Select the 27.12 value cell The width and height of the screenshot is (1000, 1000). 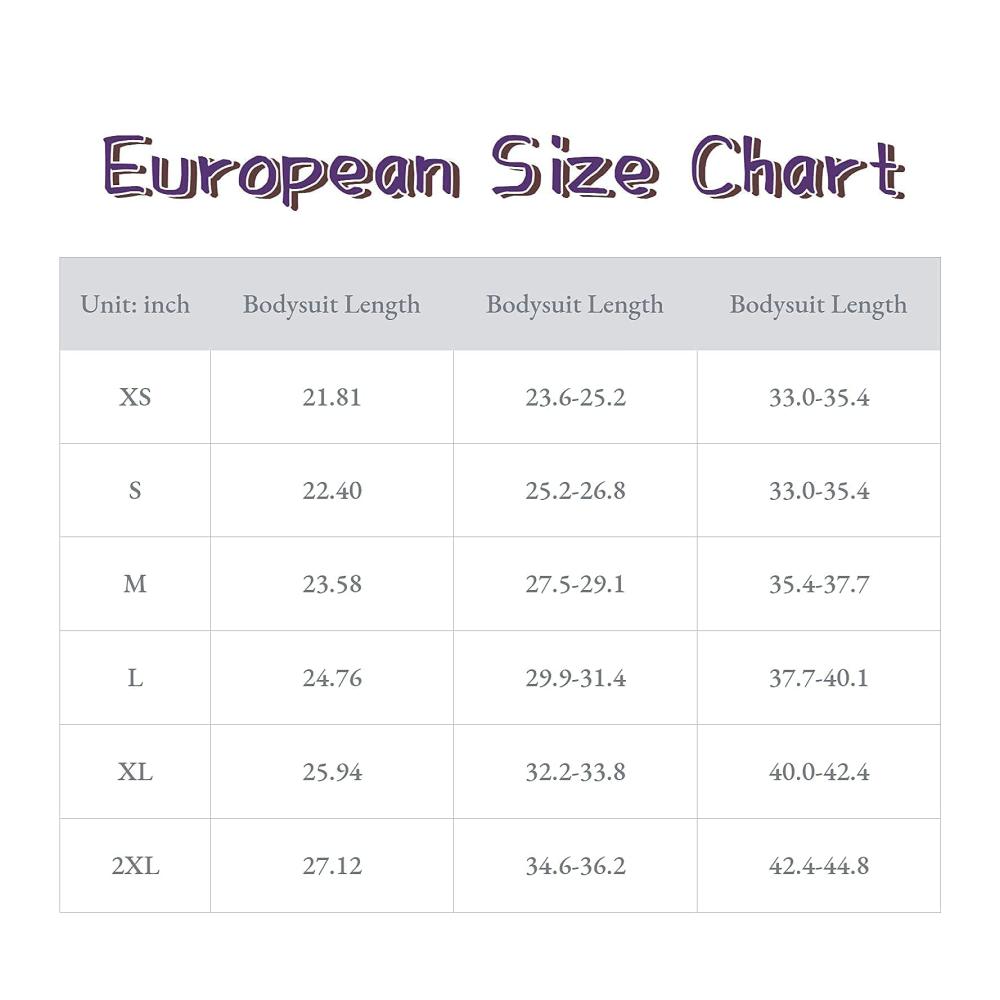click(x=332, y=865)
